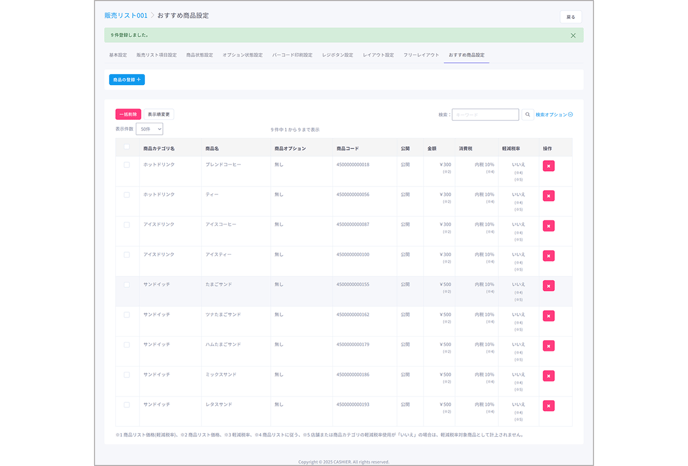688x466 pixels.
Task: Click the product name ブレンドコーヒー
Action: click(223, 165)
